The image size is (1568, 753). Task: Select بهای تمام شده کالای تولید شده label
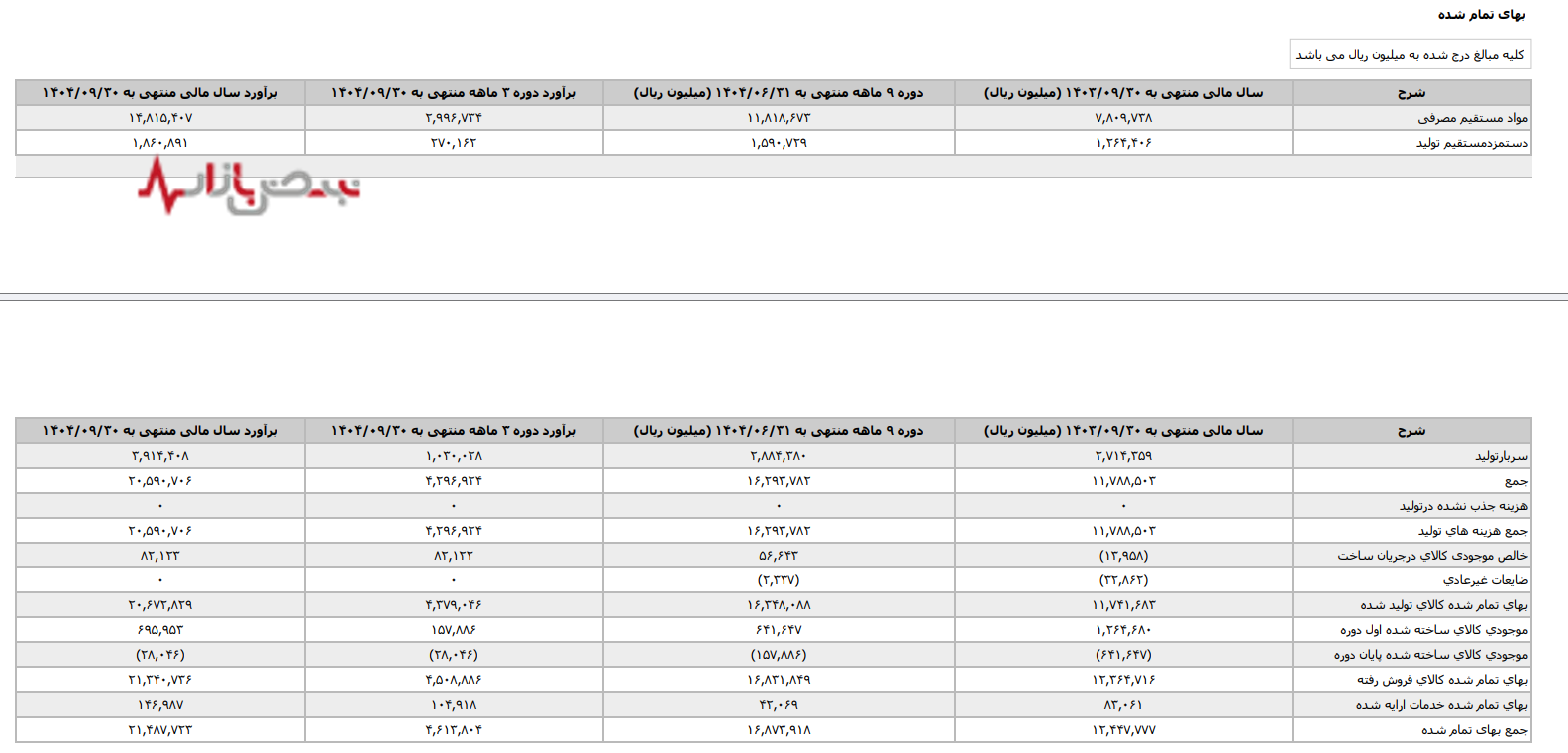(x=1443, y=605)
